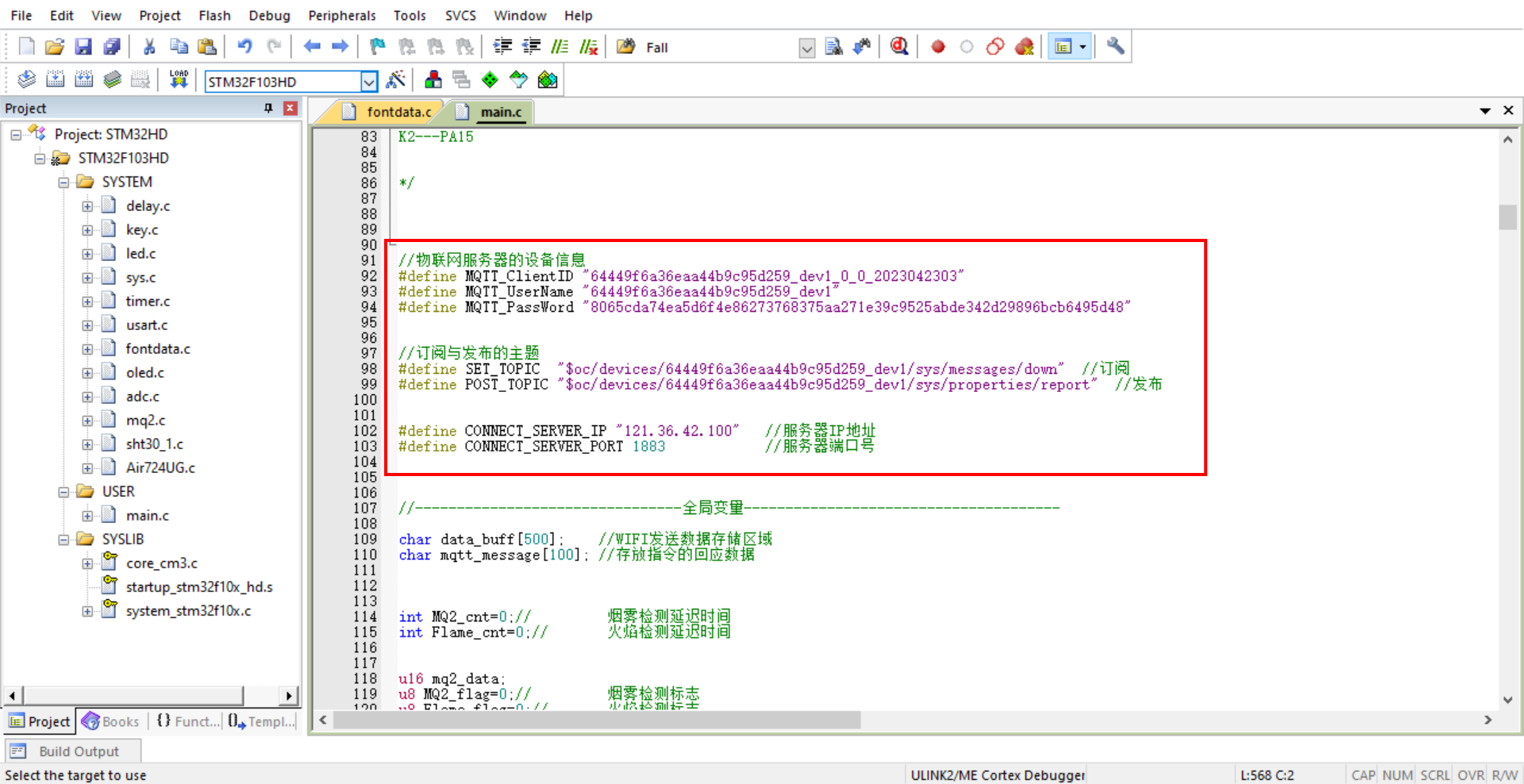Kill all breakpoints using the toolbar icon
The image size is (1524, 784).
[1024, 46]
